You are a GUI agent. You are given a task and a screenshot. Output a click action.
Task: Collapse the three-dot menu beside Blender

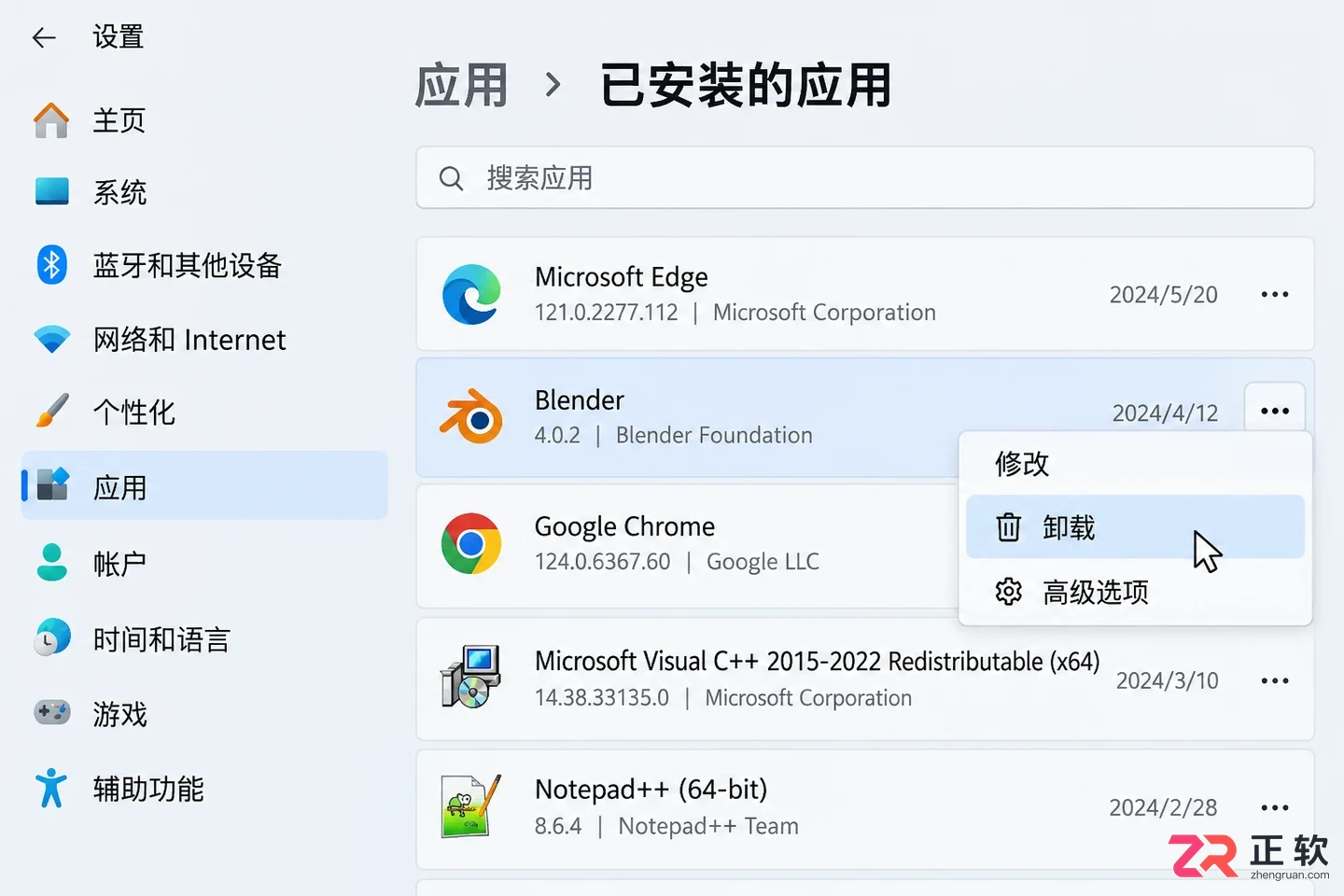(x=1275, y=411)
